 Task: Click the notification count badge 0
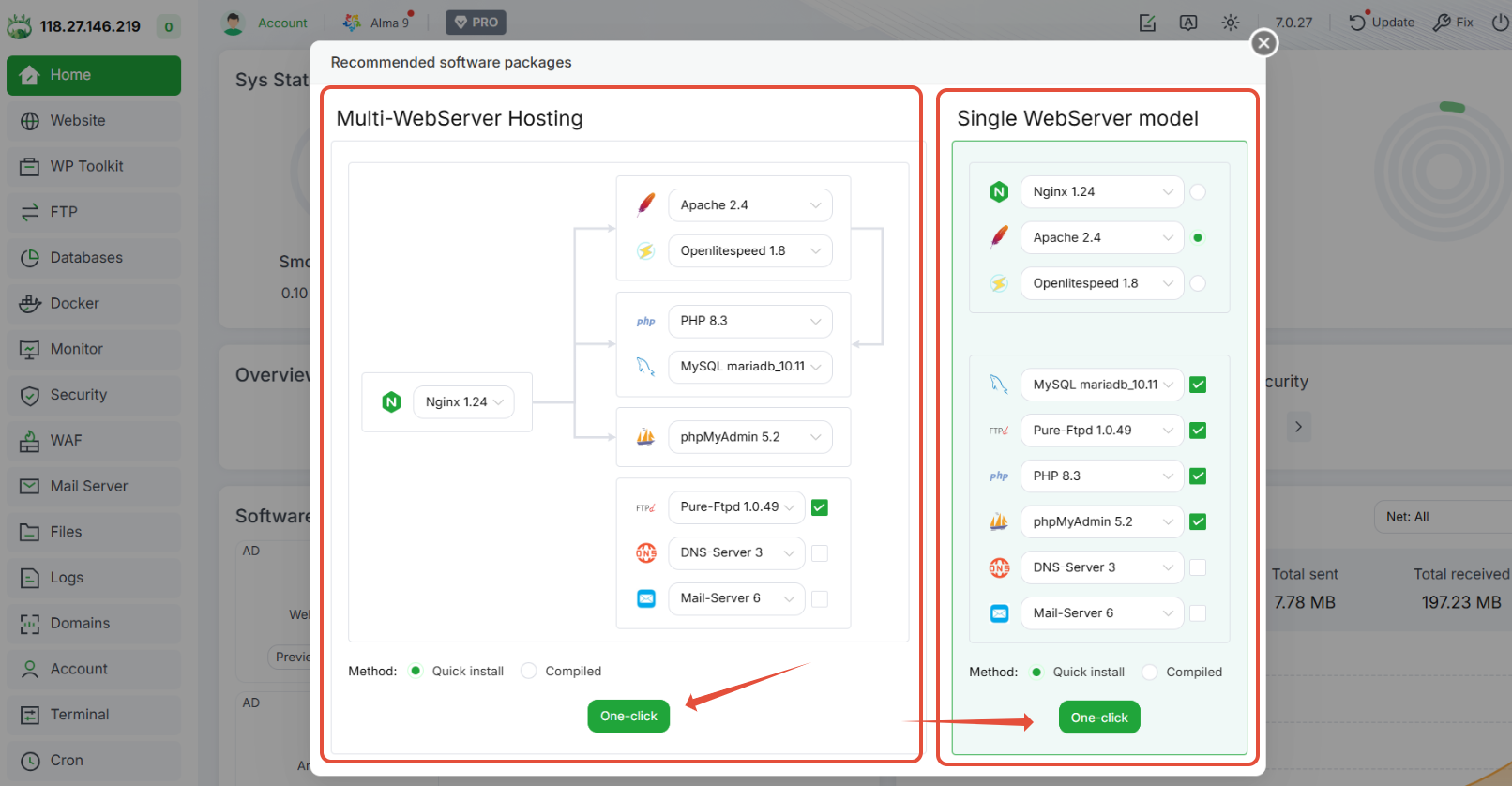click(x=169, y=26)
